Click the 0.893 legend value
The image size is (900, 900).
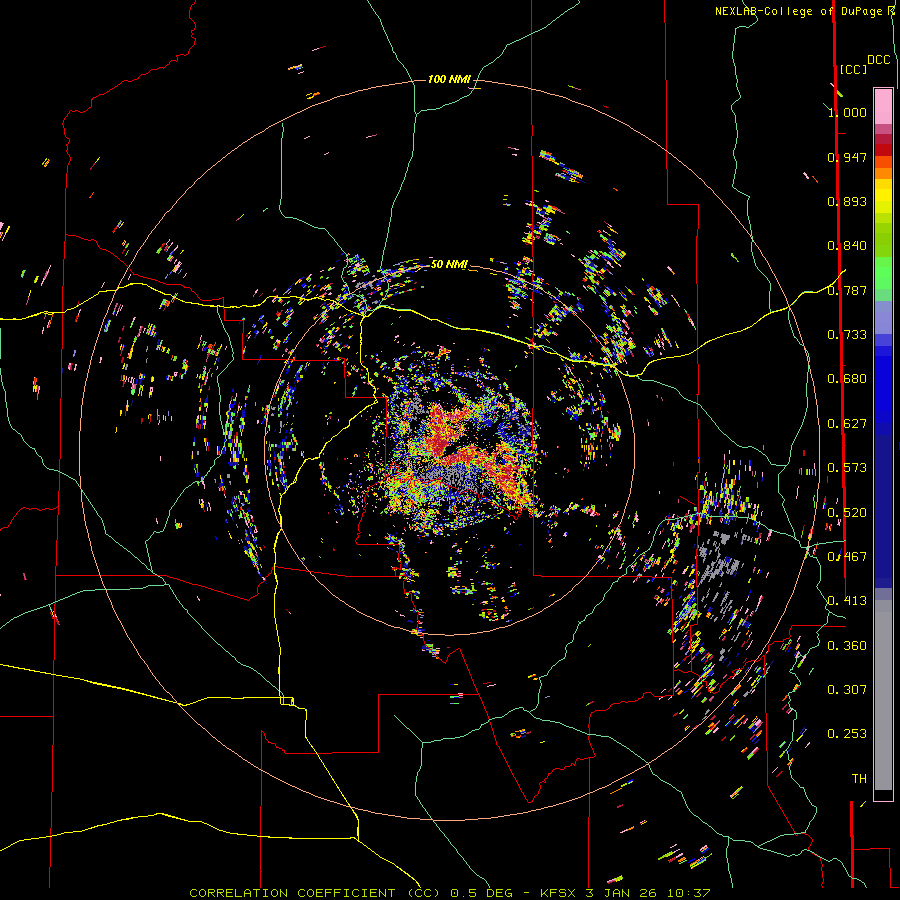847,201
